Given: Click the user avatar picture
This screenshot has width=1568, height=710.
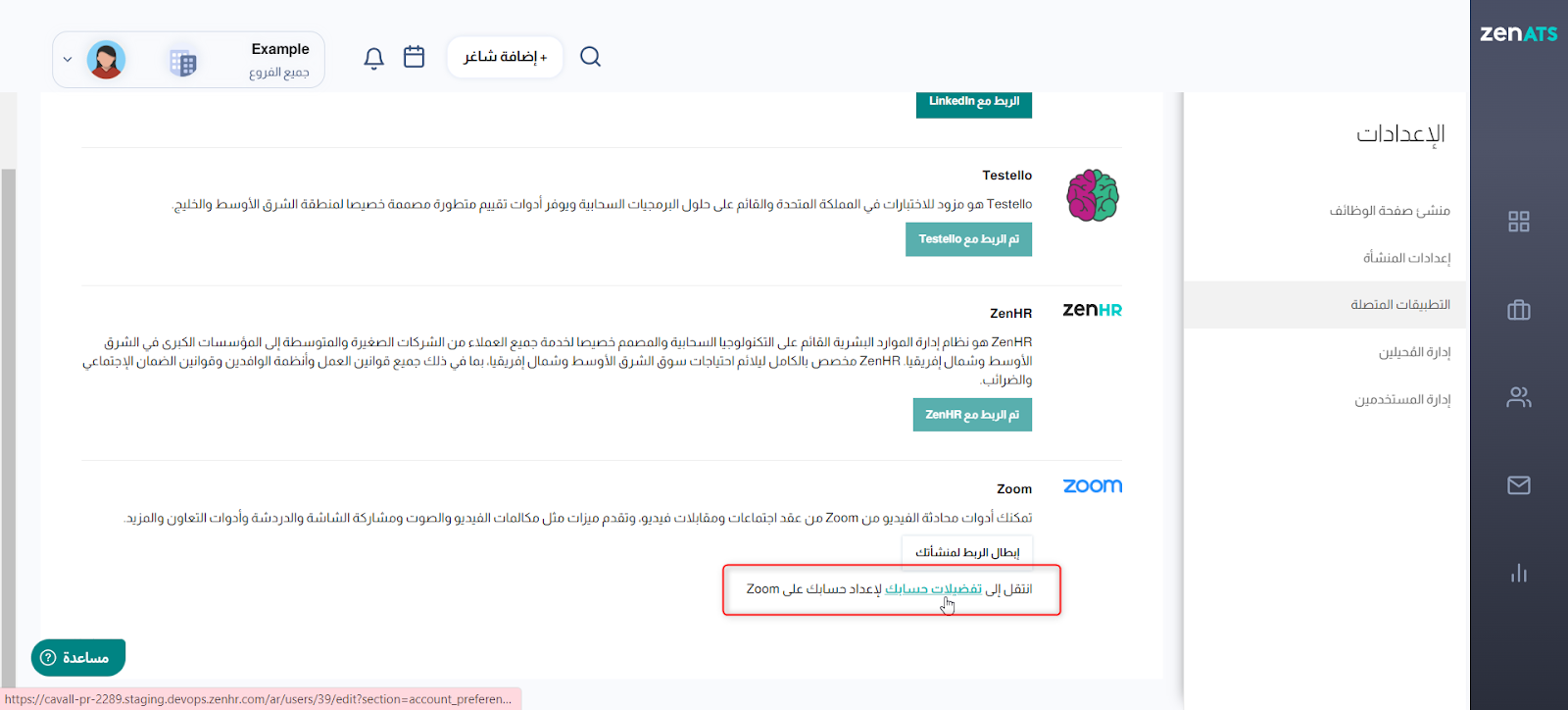Looking at the screenshot, I should click(x=106, y=60).
